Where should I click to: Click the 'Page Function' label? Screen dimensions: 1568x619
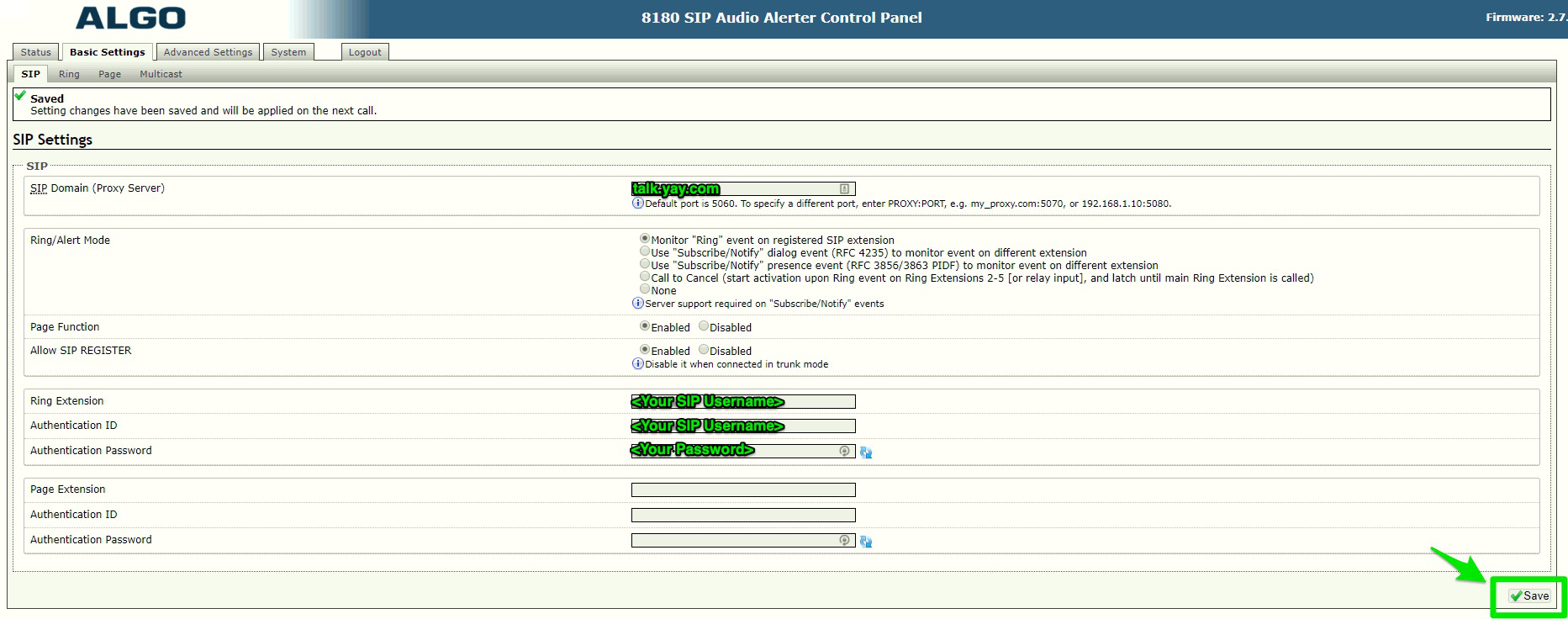click(x=65, y=327)
